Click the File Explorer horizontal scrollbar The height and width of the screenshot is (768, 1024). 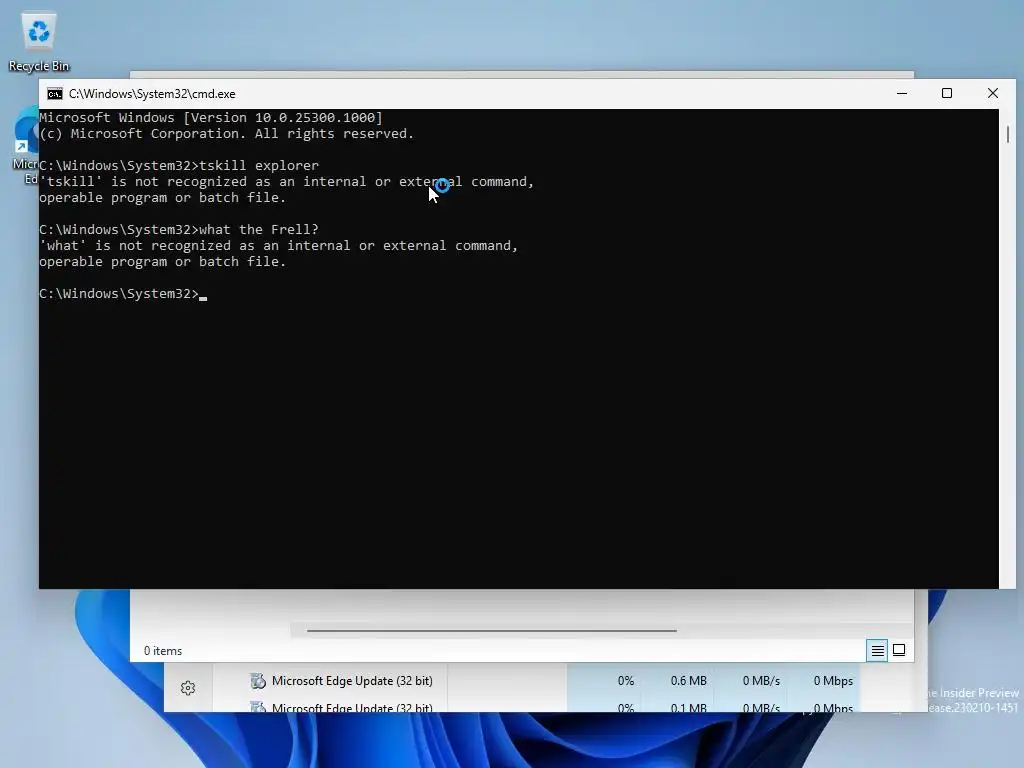[491, 631]
